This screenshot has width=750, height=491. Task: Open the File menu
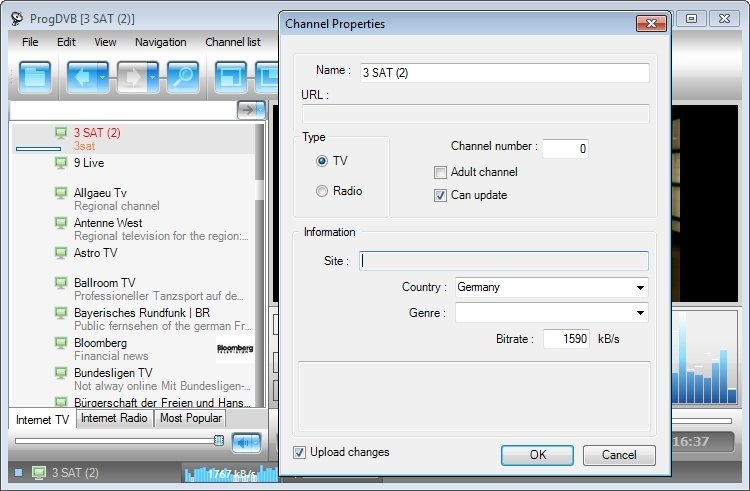pyautogui.click(x=30, y=42)
